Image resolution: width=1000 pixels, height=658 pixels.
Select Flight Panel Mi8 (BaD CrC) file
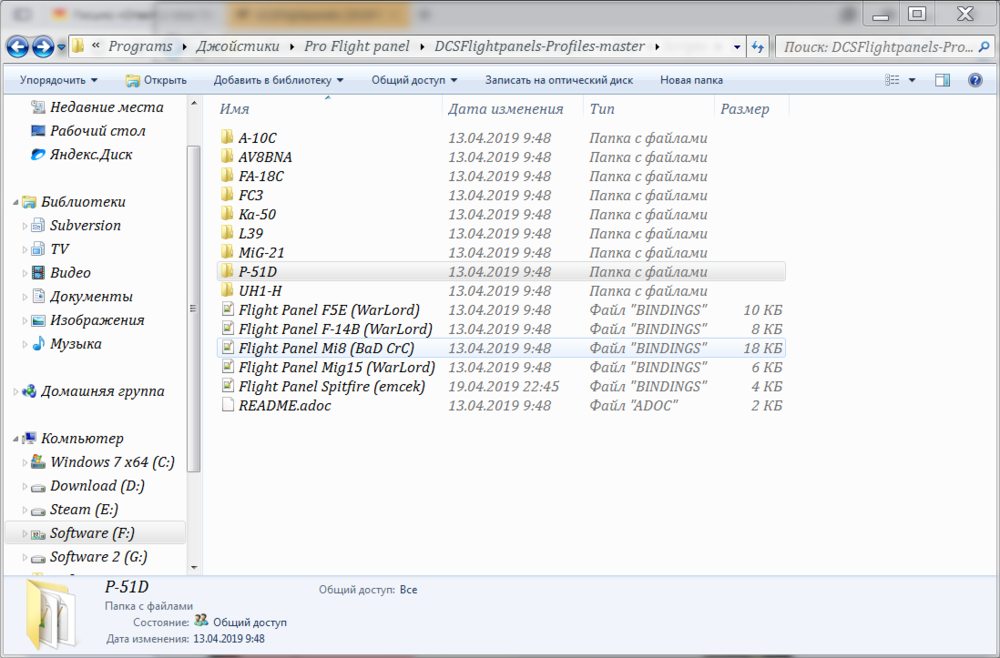pyautogui.click(x=501, y=348)
